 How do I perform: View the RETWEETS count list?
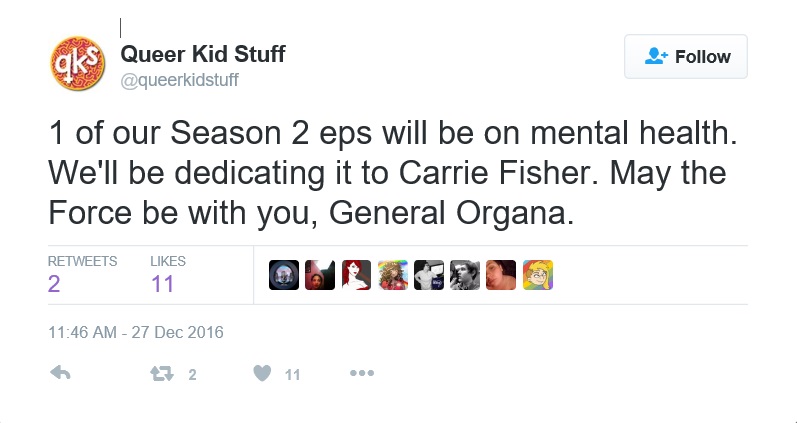(x=82, y=275)
